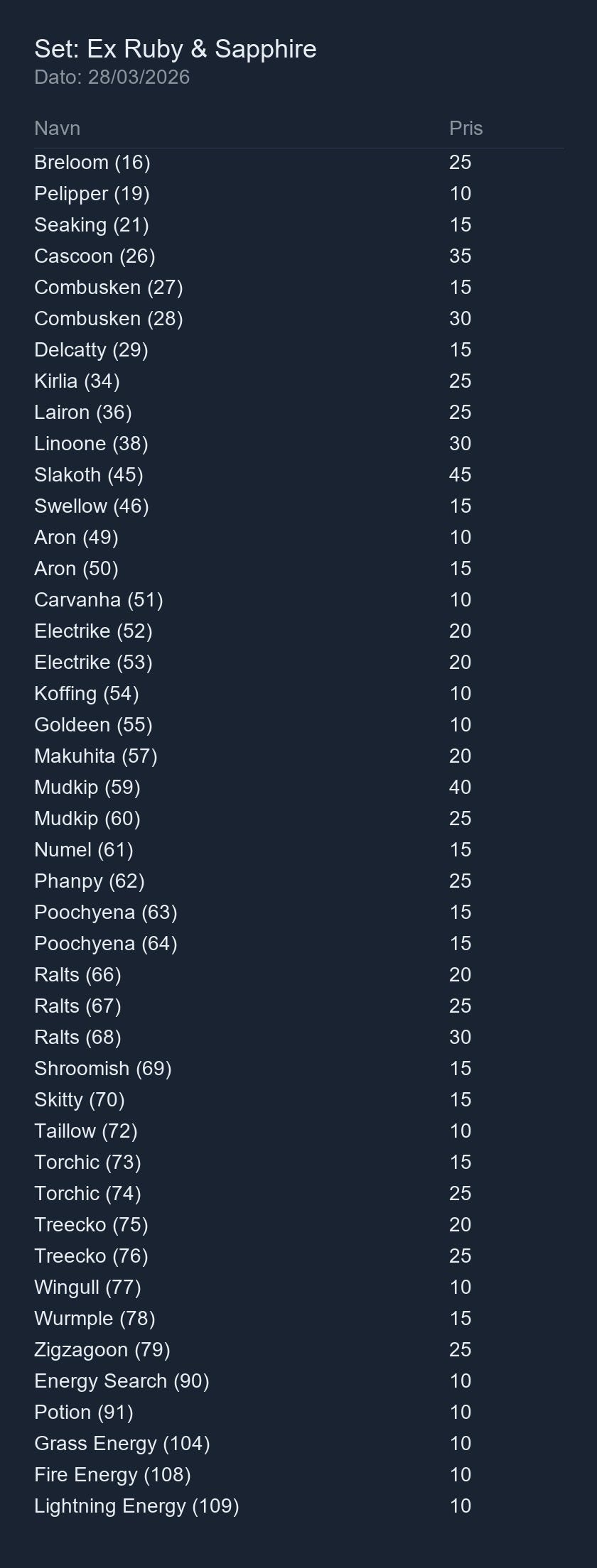Image resolution: width=597 pixels, height=1568 pixels.
Task: Click price 40 for Mudkip (59)
Action: pyautogui.click(x=460, y=788)
